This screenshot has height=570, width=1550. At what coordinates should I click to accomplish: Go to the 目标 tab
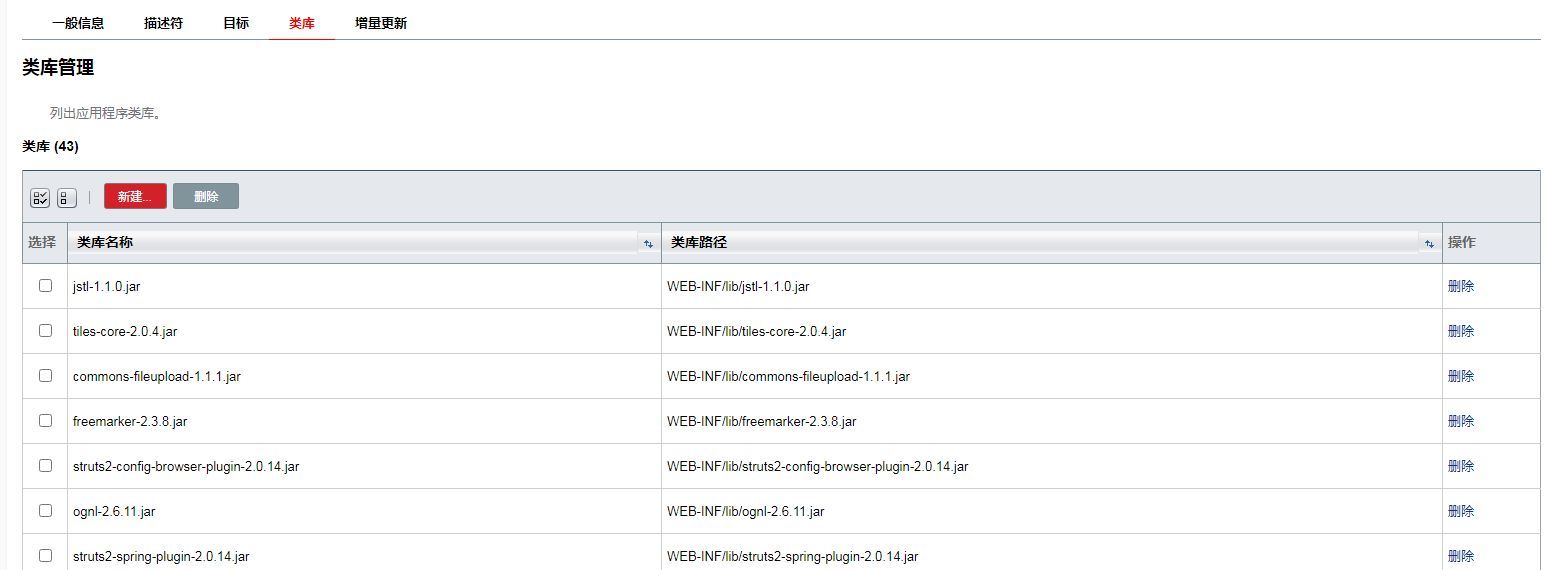(236, 23)
